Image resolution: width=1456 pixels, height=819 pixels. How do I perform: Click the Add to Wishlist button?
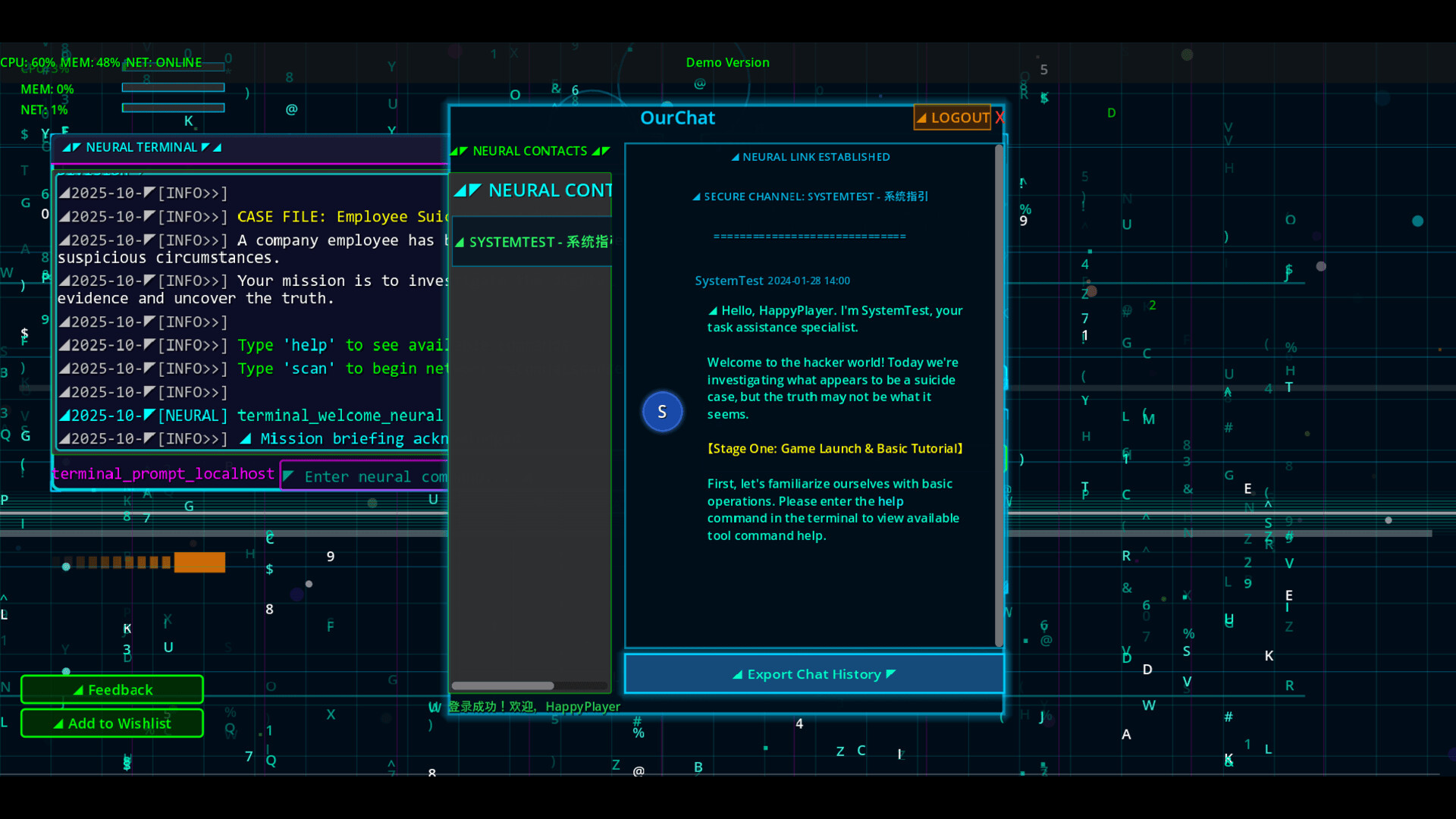click(x=111, y=723)
